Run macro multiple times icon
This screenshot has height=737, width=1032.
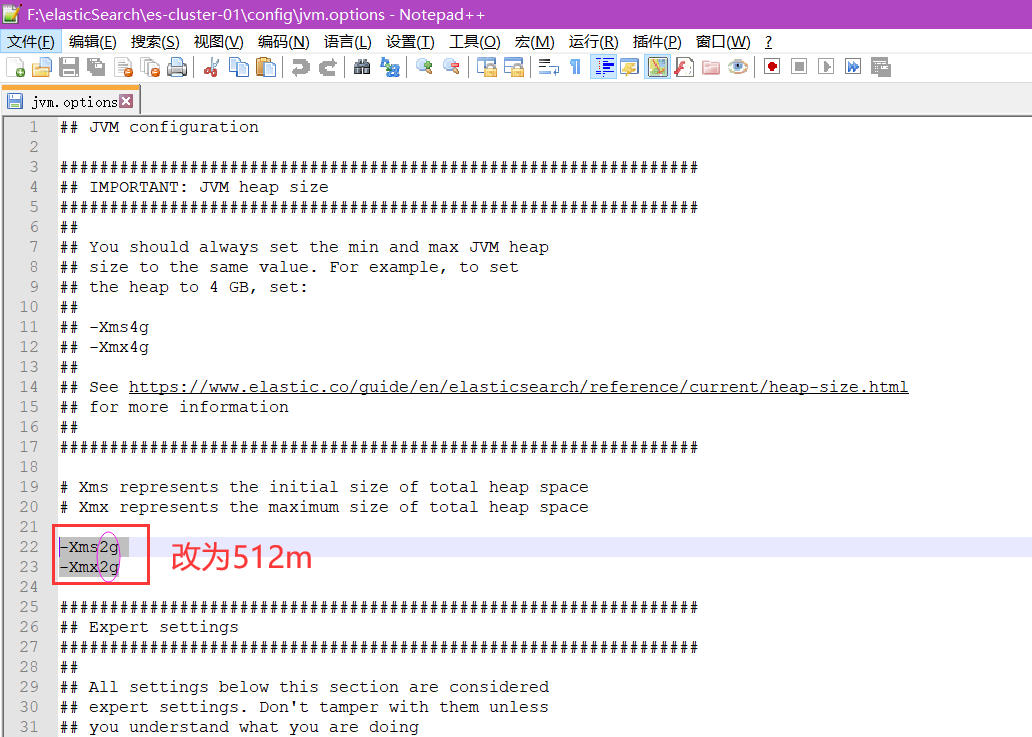(x=853, y=67)
